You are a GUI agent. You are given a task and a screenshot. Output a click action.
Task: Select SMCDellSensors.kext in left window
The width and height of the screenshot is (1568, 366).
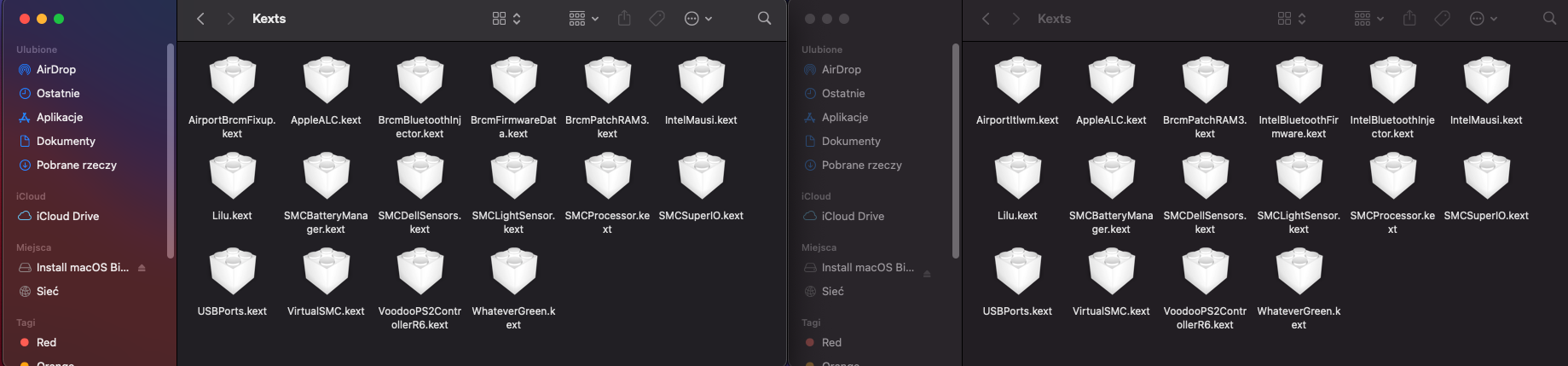419,192
